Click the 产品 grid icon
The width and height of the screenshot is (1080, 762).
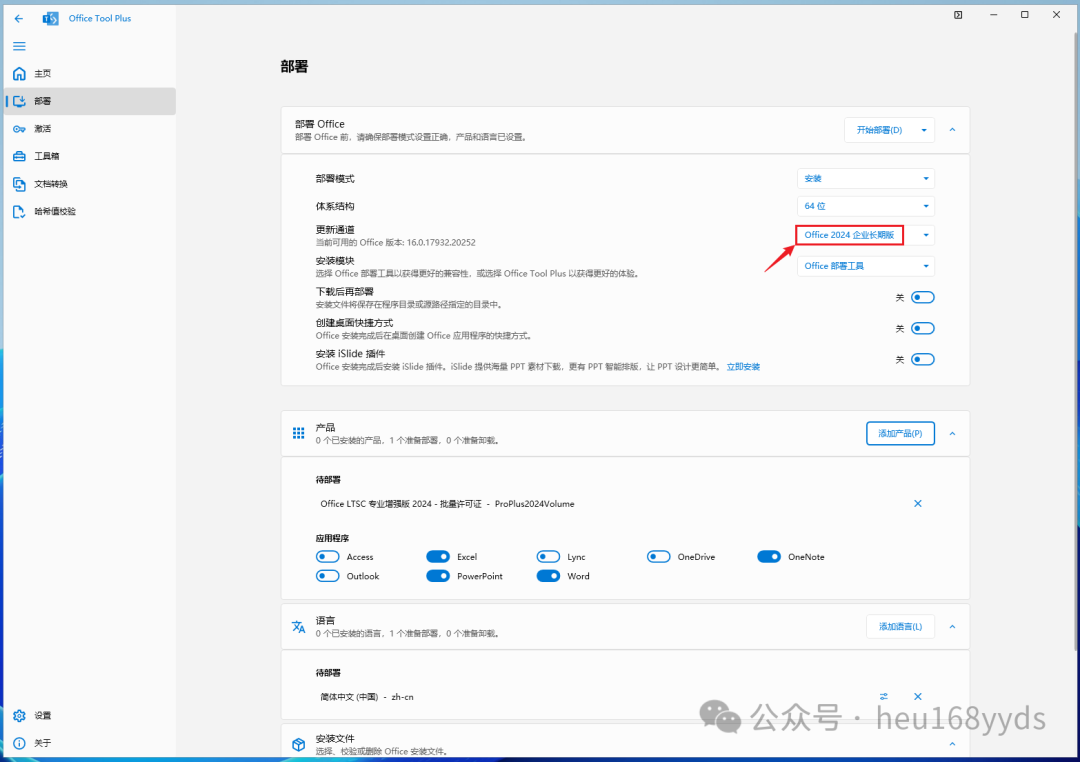(x=298, y=433)
